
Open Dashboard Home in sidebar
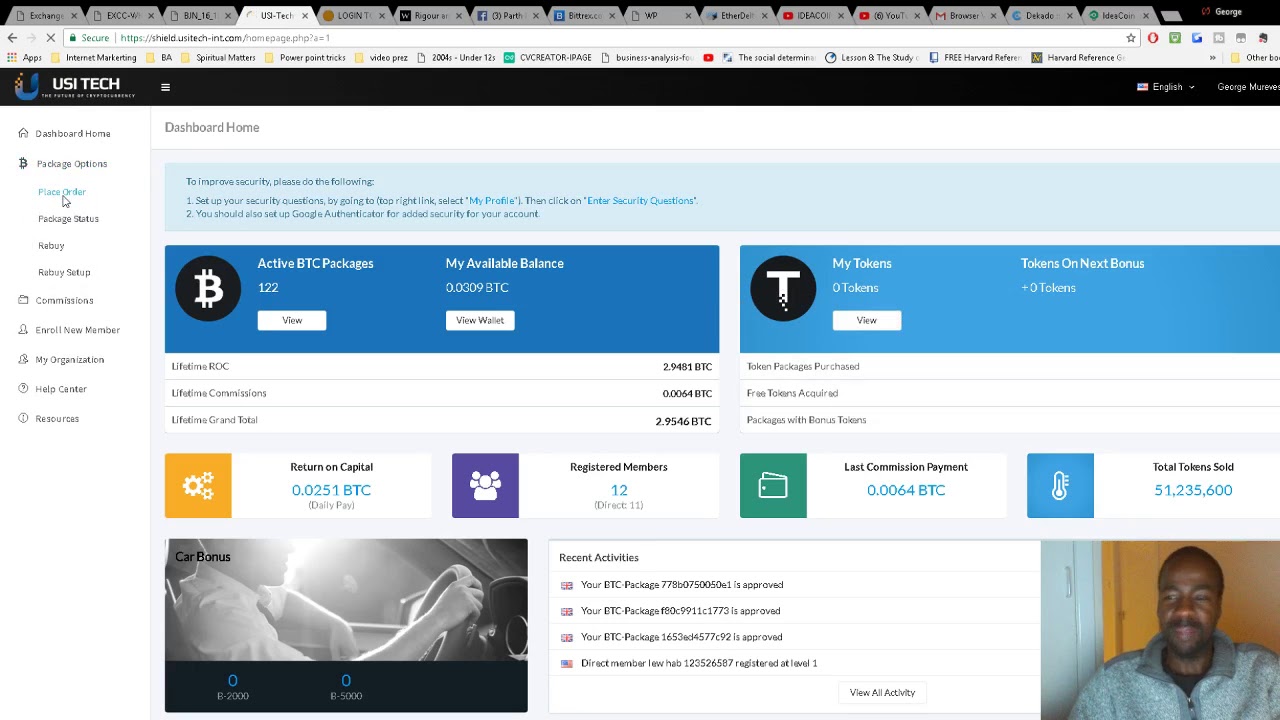tap(73, 133)
